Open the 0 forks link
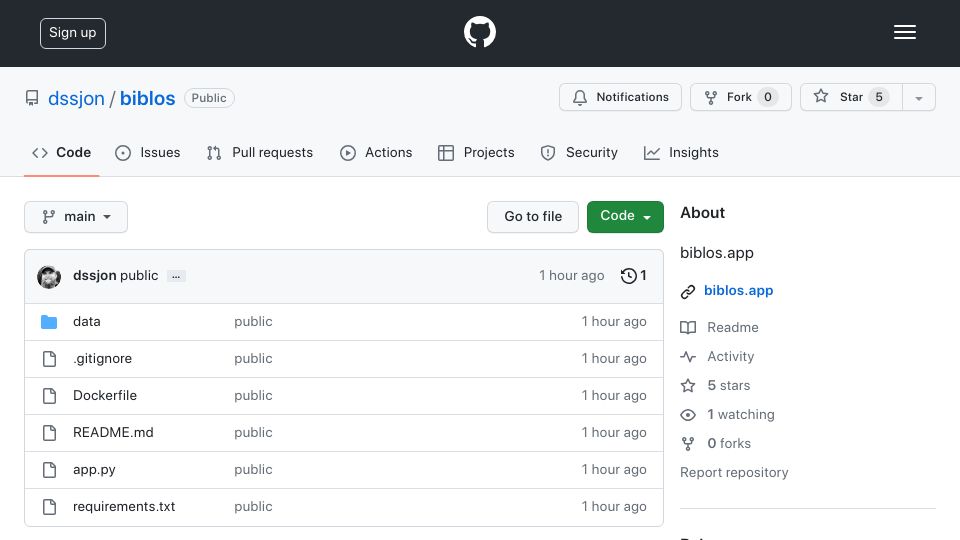This screenshot has height=540, width=960. [729, 444]
